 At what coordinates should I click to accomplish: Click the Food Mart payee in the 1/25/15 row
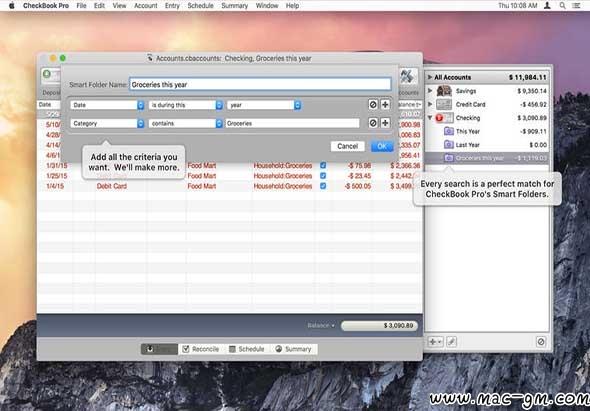coord(202,176)
